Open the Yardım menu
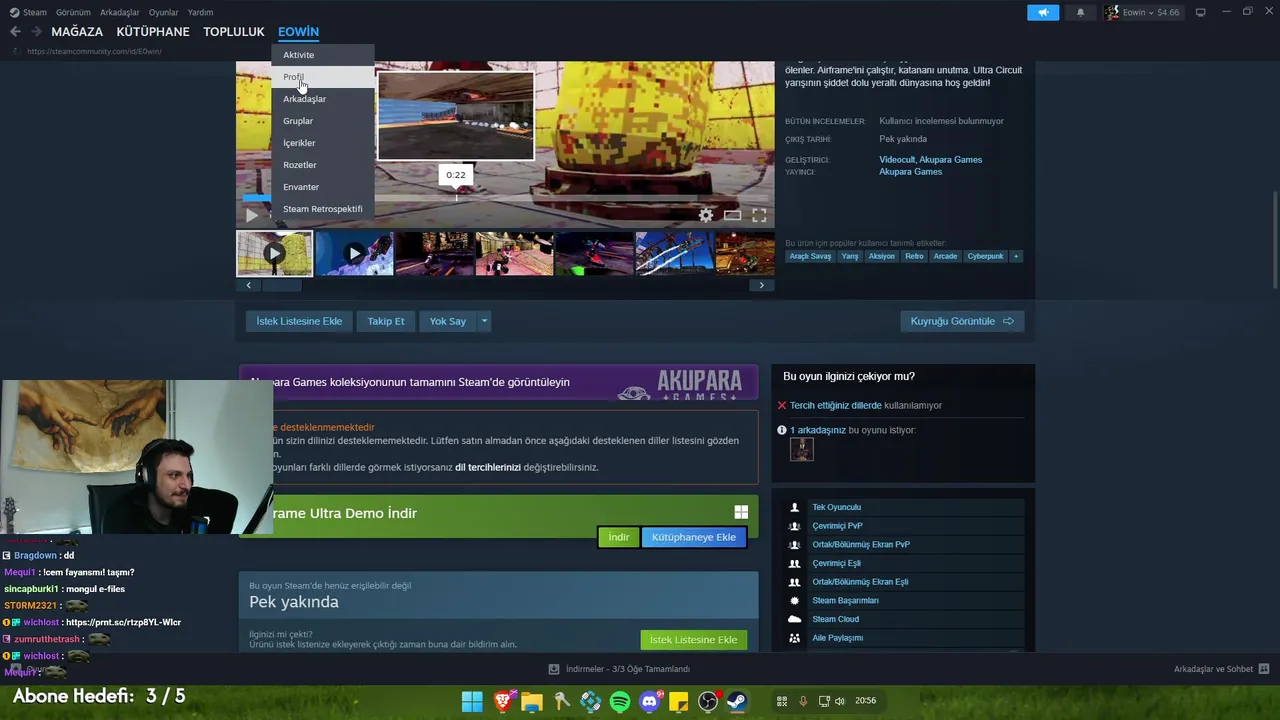 (x=200, y=12)
